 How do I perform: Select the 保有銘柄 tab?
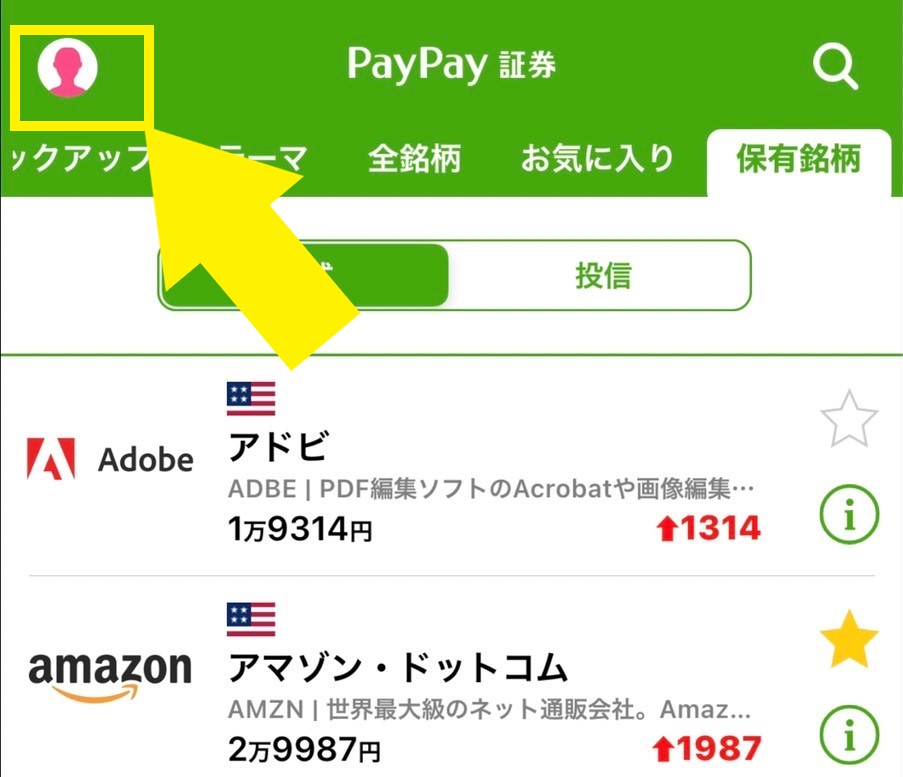click(799, 158)
